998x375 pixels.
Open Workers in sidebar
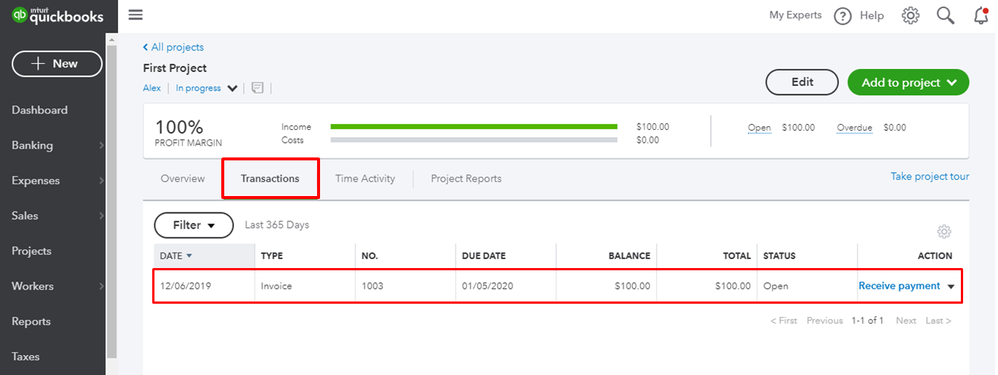point(32,287)
